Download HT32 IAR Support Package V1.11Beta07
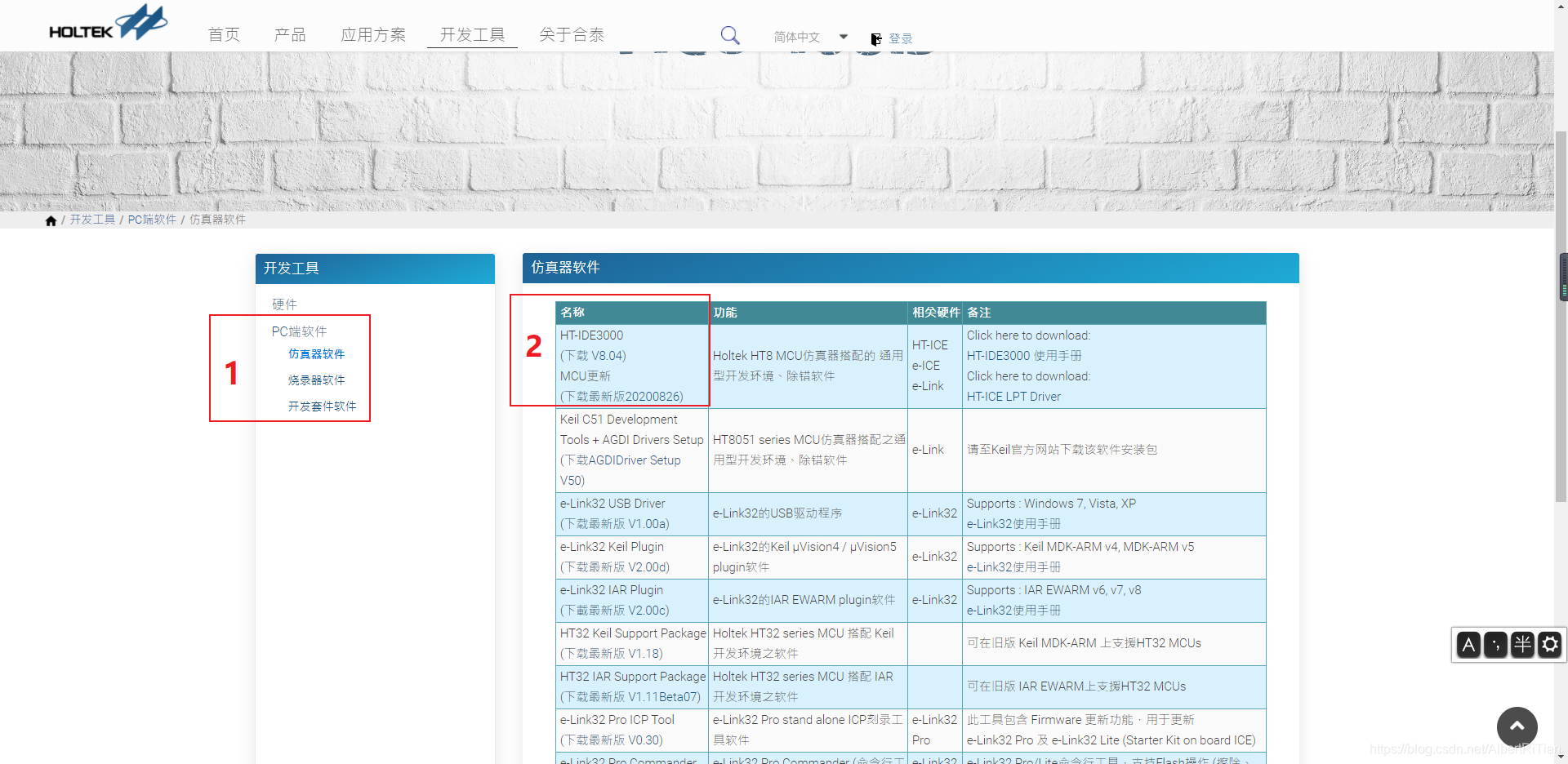 [x=630, y=697]
